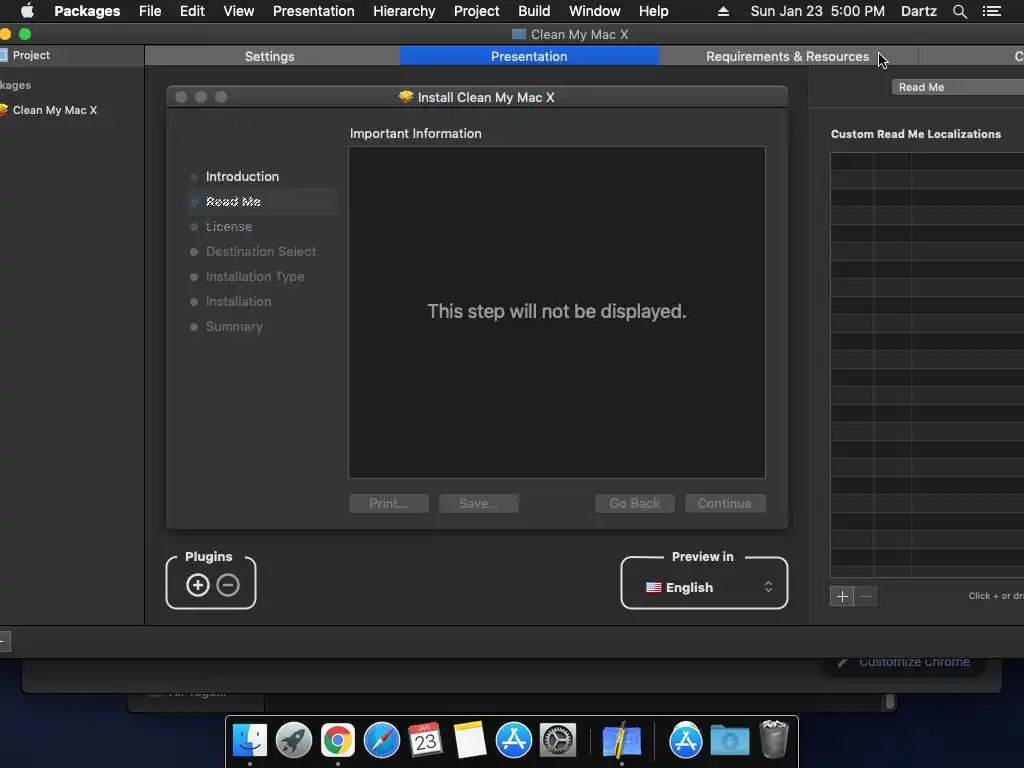Click the Go Back button

pyautogui.click(x=634, y=504)
